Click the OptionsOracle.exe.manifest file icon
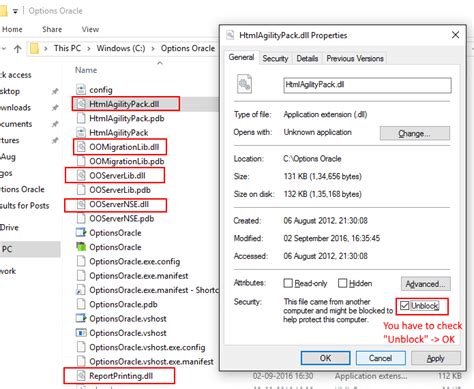 81,276
